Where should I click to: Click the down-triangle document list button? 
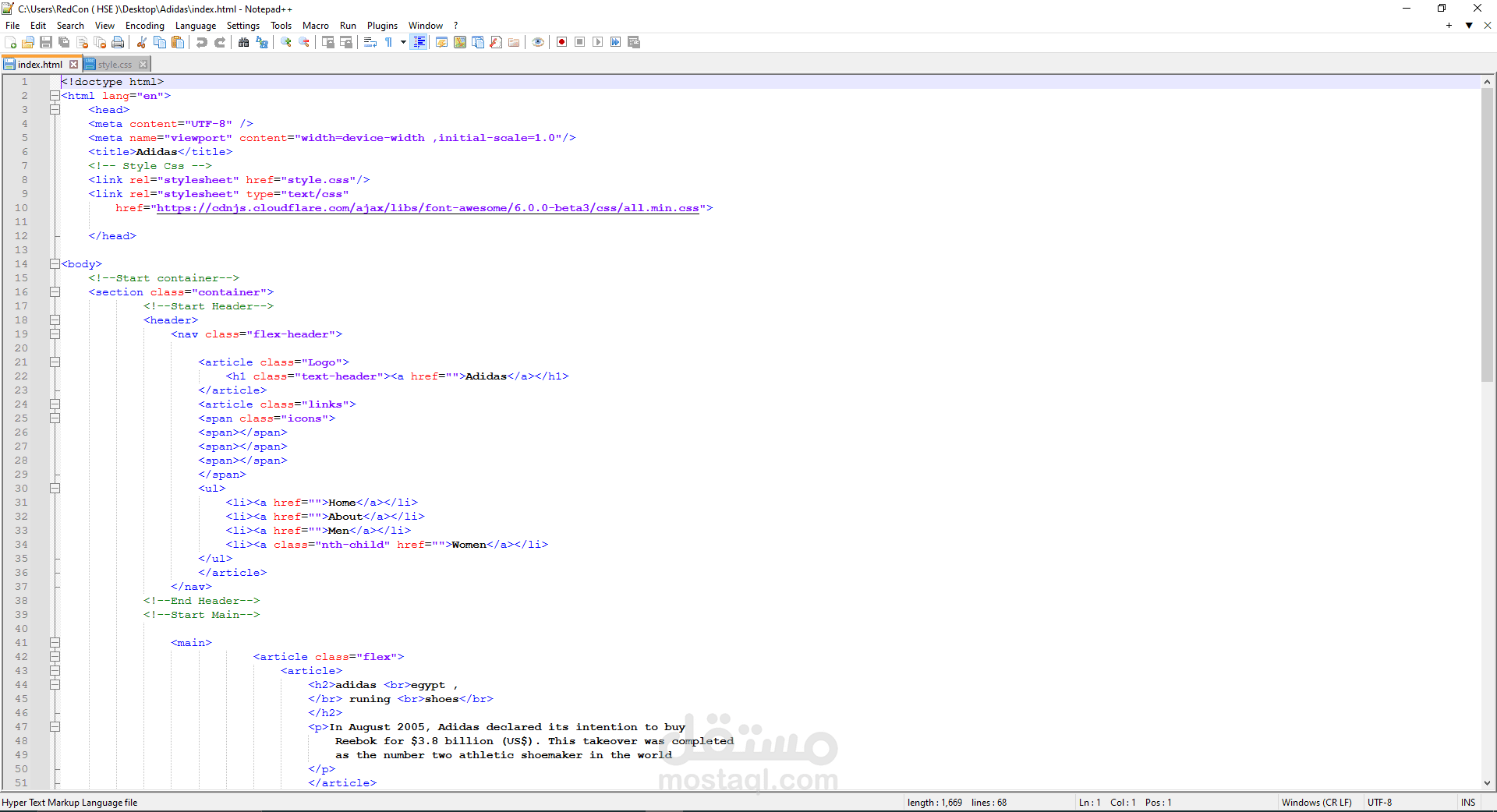(1469, 26)
